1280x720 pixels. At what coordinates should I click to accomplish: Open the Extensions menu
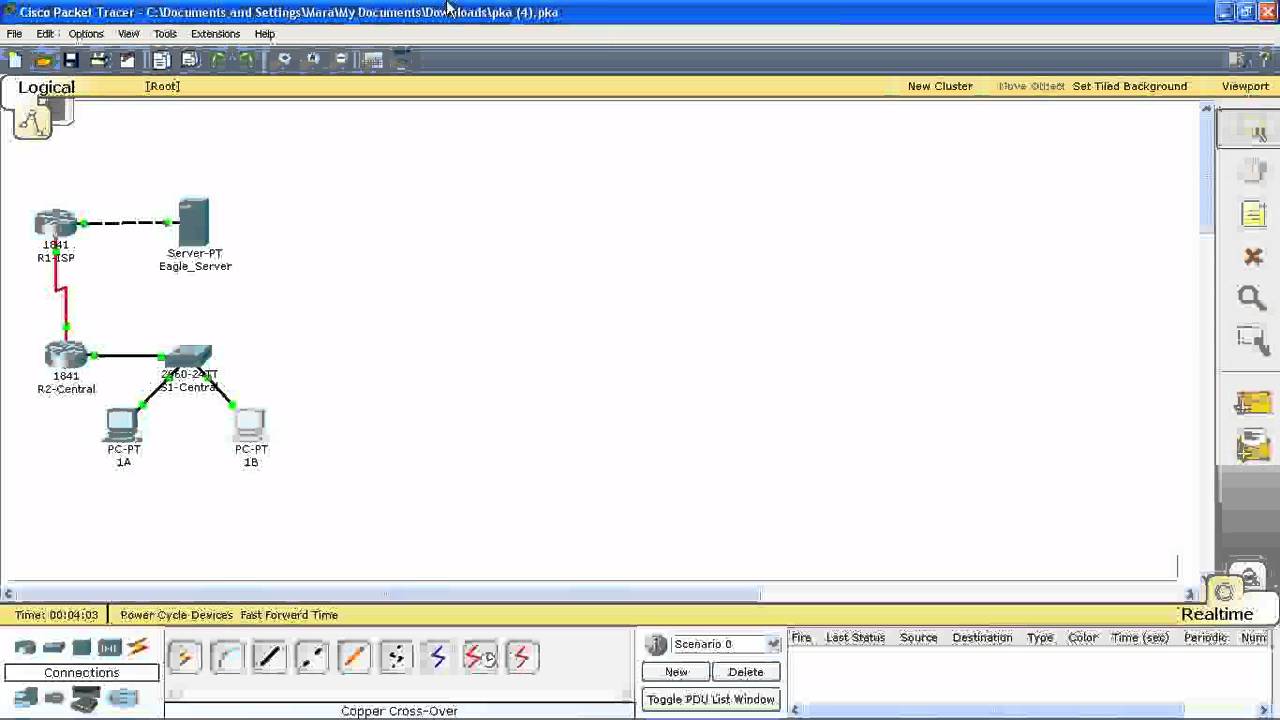click(x=215, y=34)
